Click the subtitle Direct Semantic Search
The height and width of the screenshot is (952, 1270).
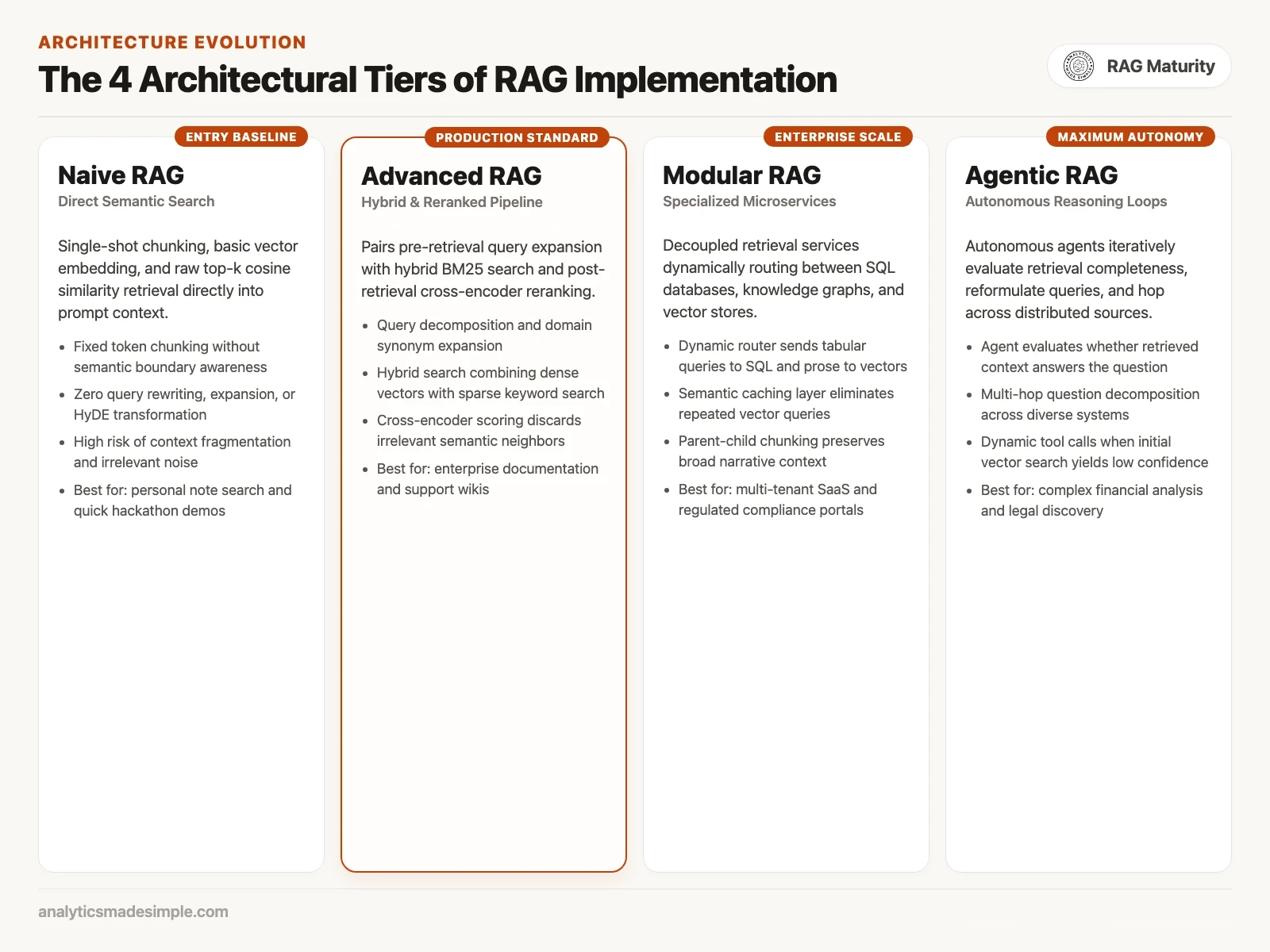pyautogui.click(x=137, y=202)
